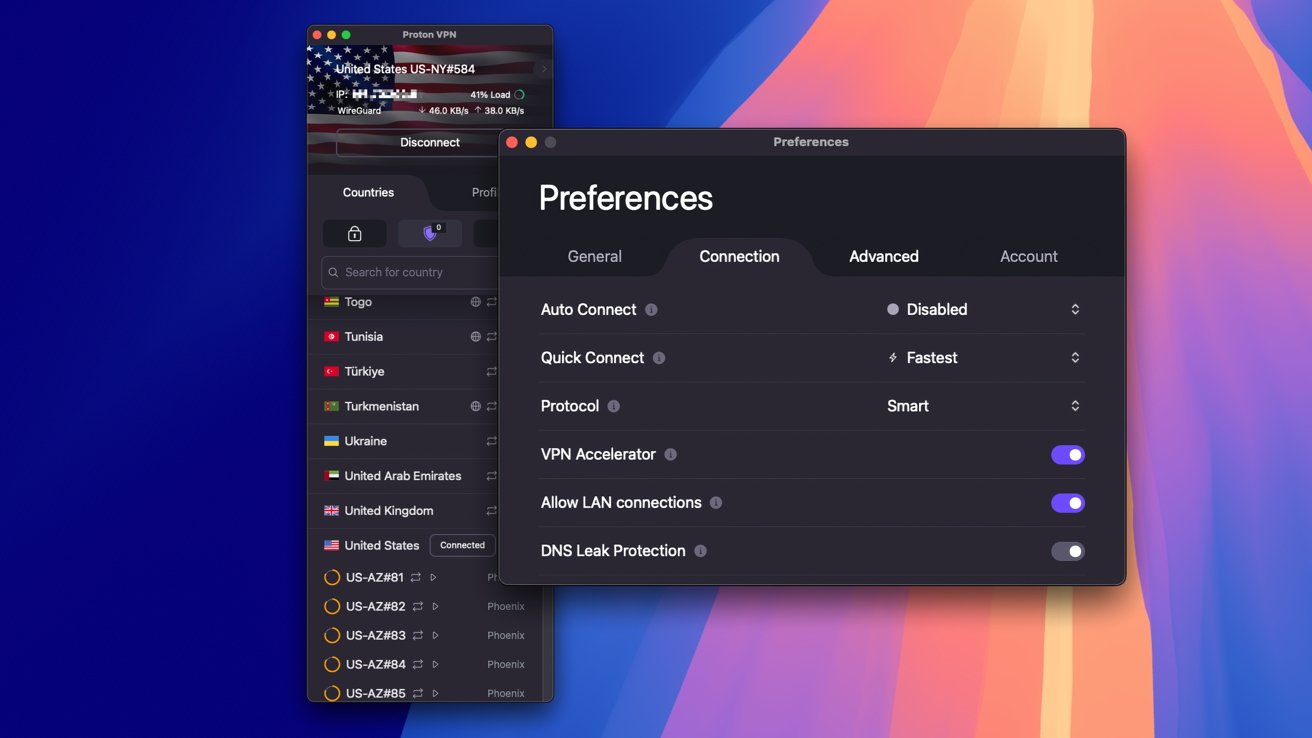The height and width of the screenshot is (738, 1312).
Task: Select the Countries tab in Proton VPN
Action: [368, 192]
